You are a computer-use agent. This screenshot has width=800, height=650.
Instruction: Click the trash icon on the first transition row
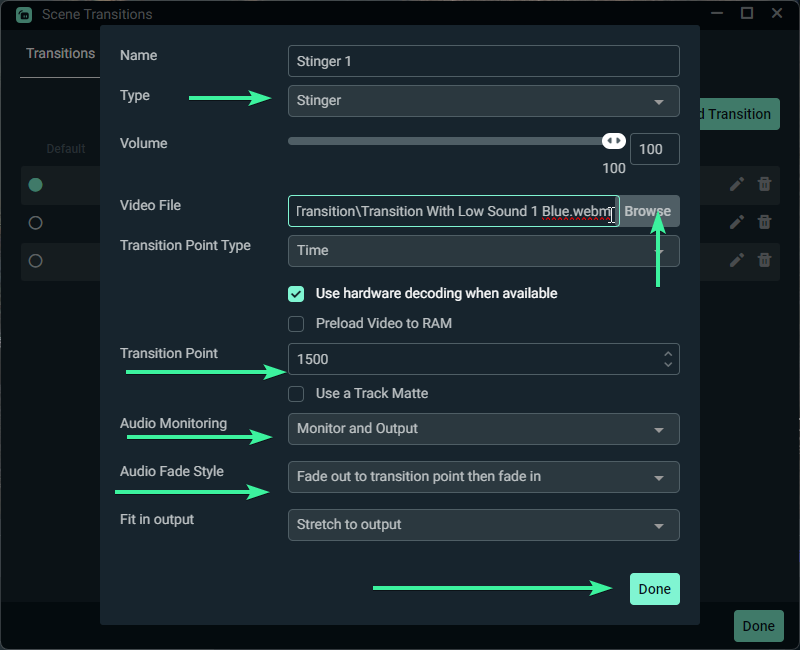click(x=764, y=184)
